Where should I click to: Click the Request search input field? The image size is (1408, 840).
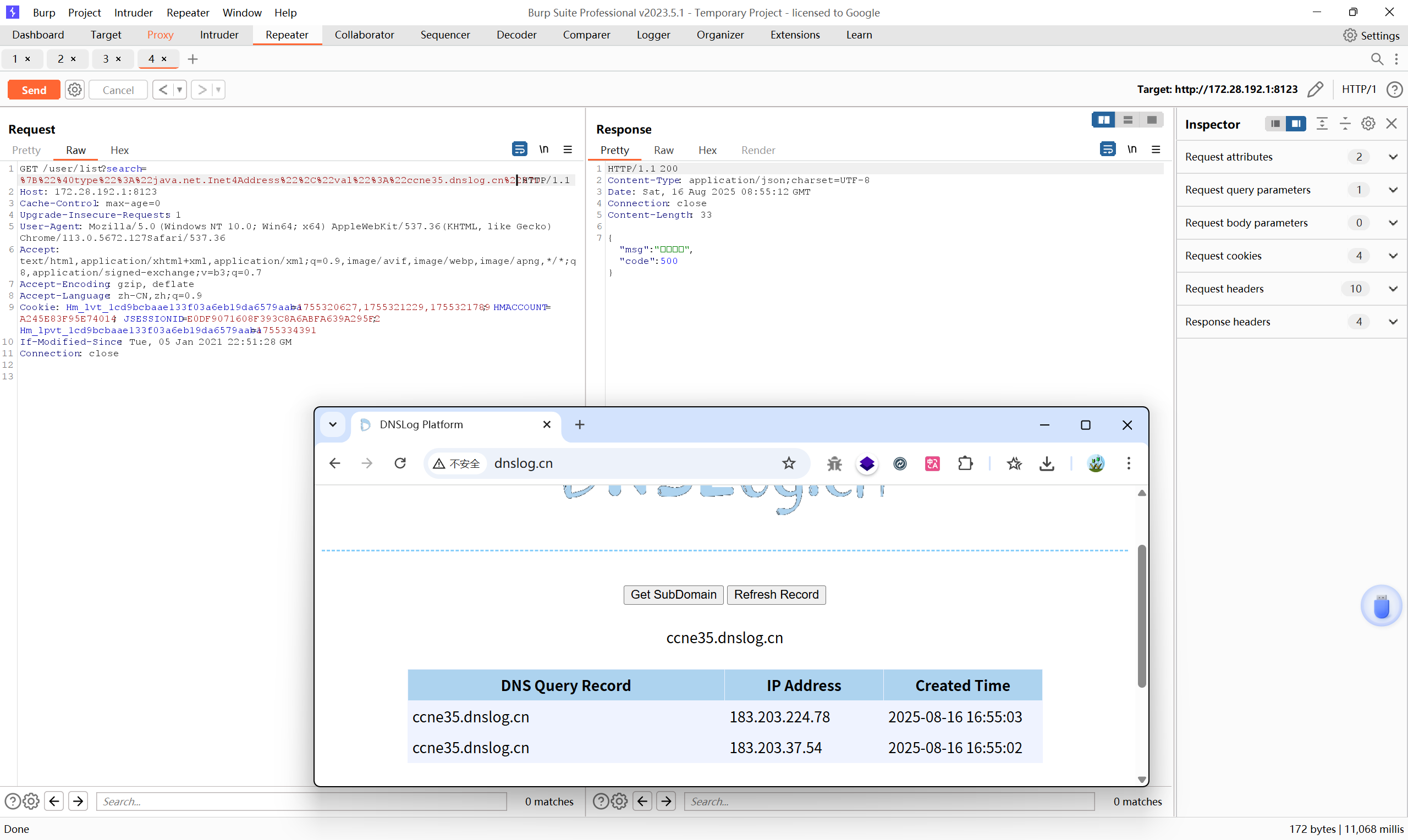tap(301, 801)
